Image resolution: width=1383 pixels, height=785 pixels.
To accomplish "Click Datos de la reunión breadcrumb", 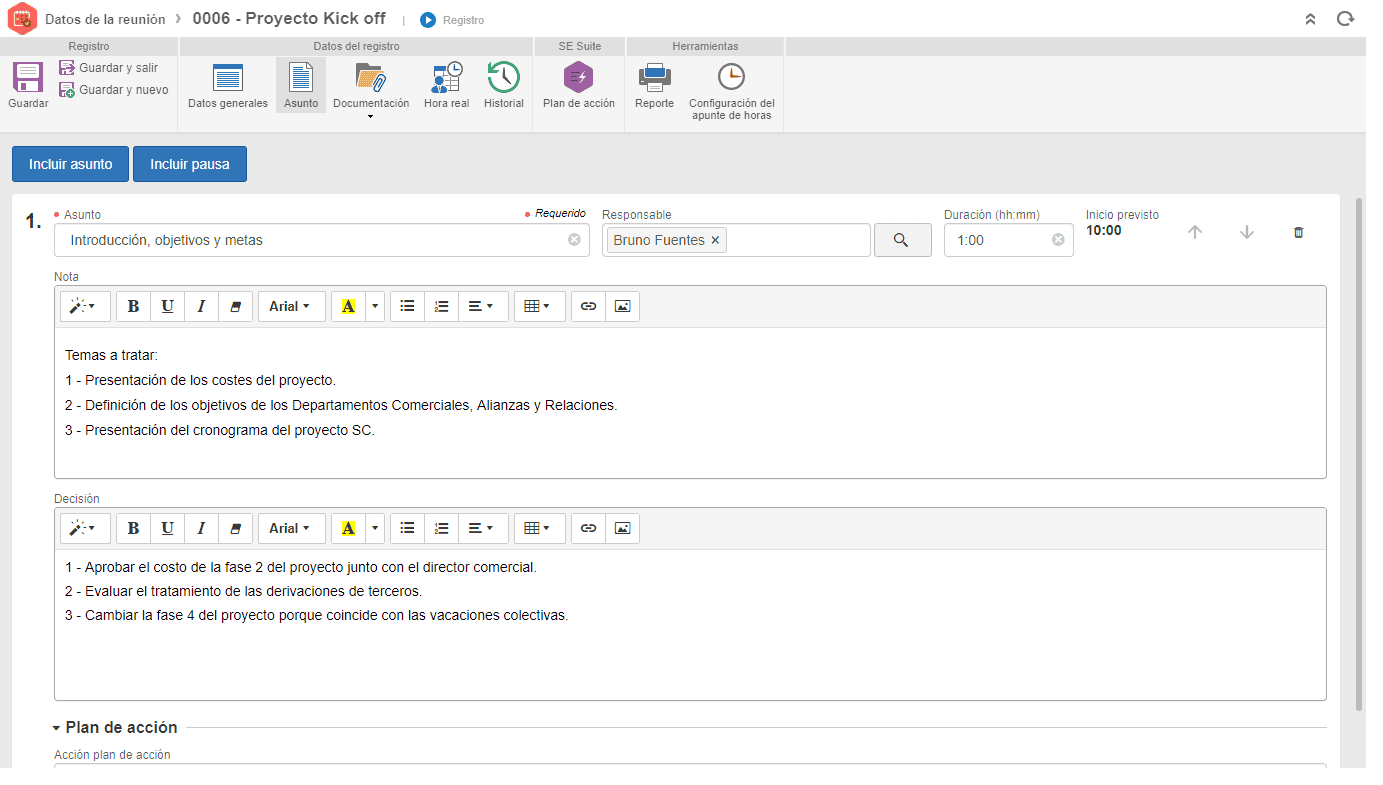I will (x=105, y=19).
